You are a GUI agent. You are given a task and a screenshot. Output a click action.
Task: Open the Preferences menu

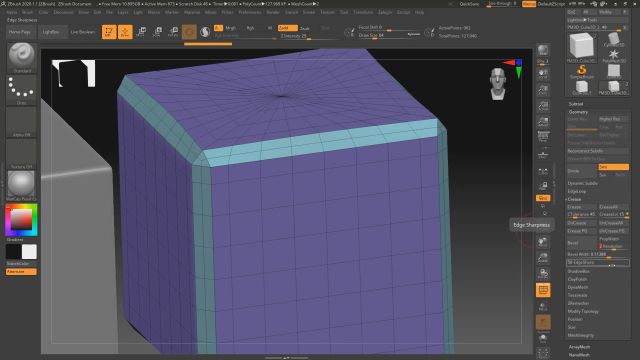250,13
